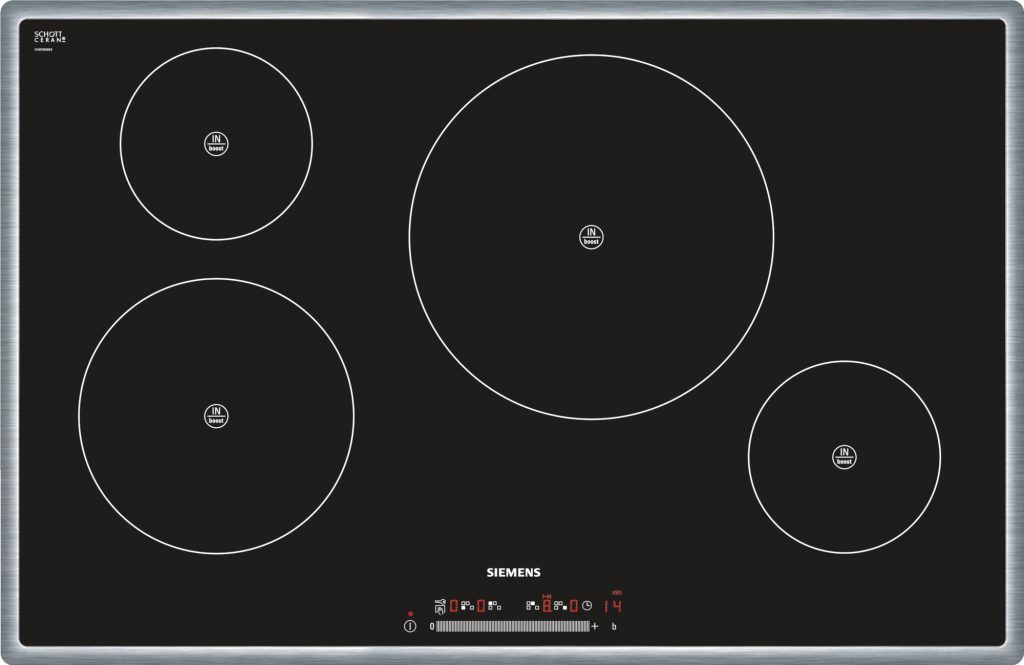This screenshot has width=1024, height=665.
Task: Tap the IN boost symbol on the bottom-left zone
Action: [x=216, y=416]
